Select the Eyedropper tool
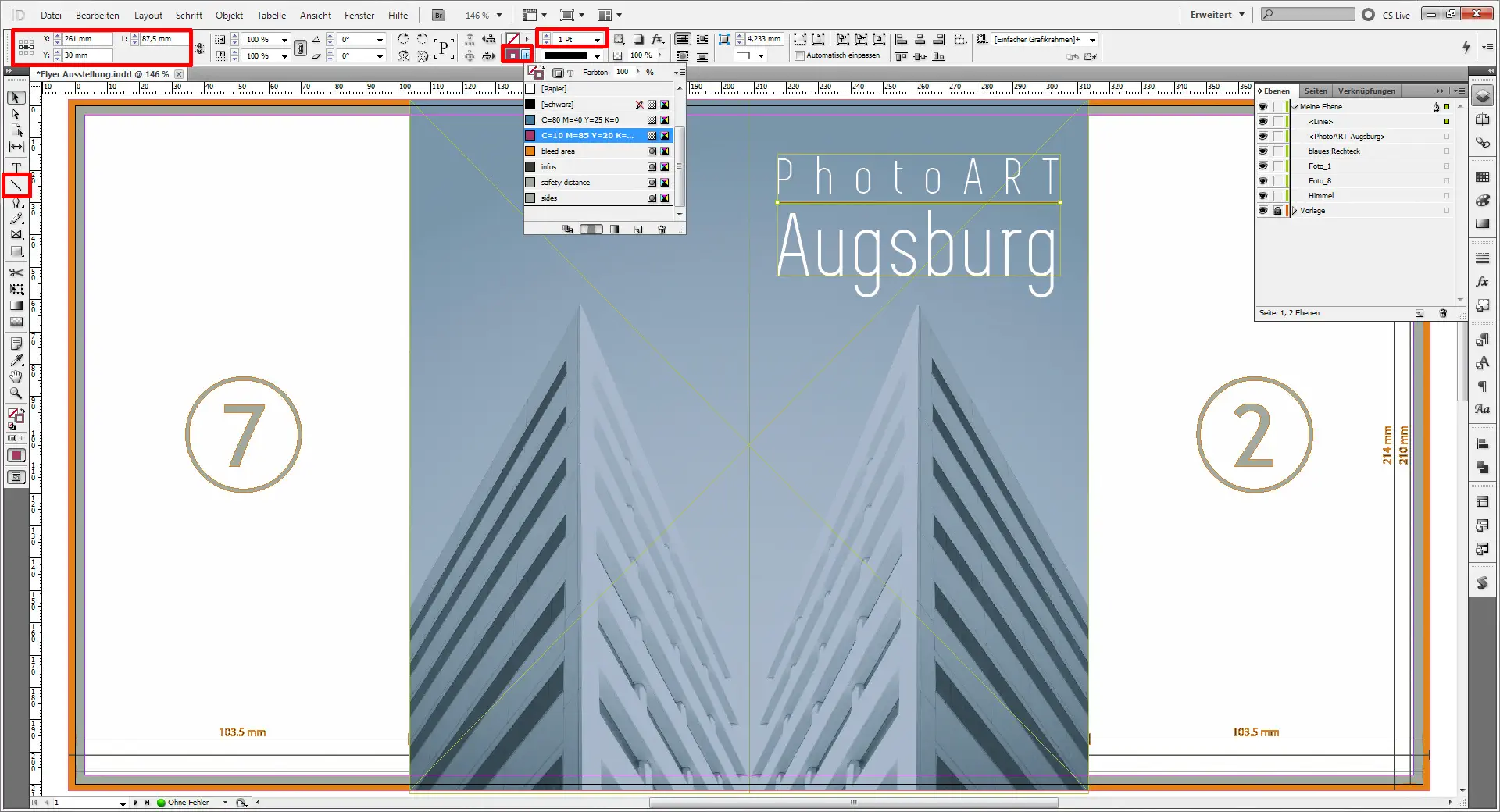 (15, 361)
